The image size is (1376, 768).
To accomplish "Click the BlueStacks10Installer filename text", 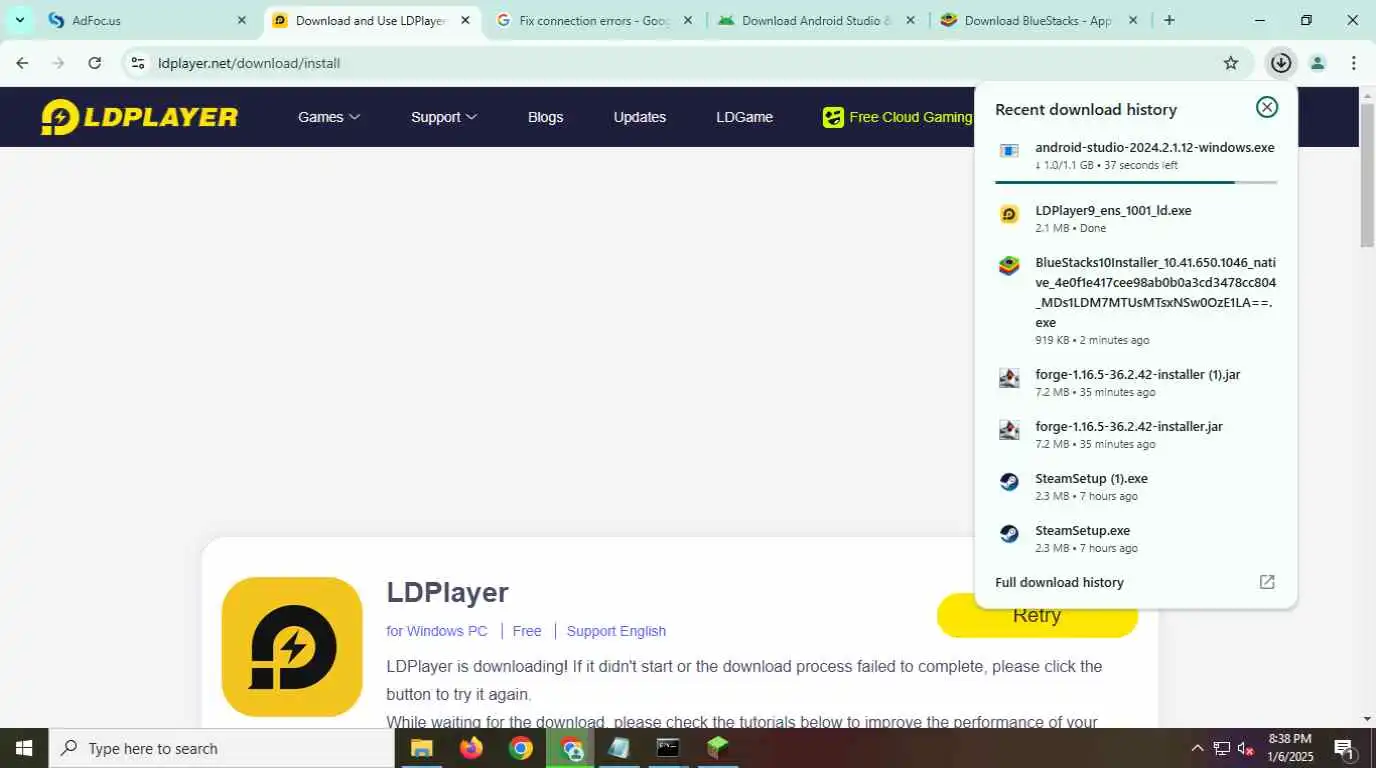I will (x=1155, y=292).
